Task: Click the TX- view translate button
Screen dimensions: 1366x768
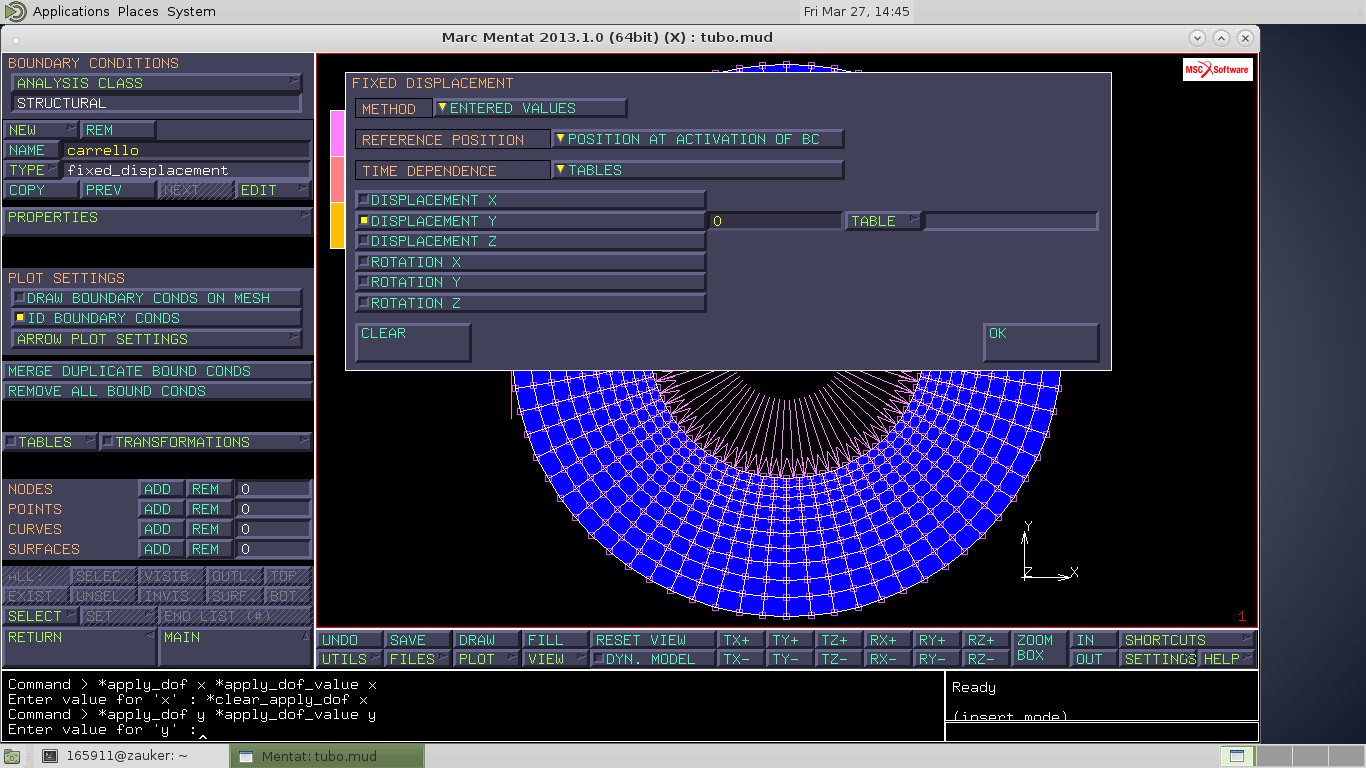Action: pos(741,659)
